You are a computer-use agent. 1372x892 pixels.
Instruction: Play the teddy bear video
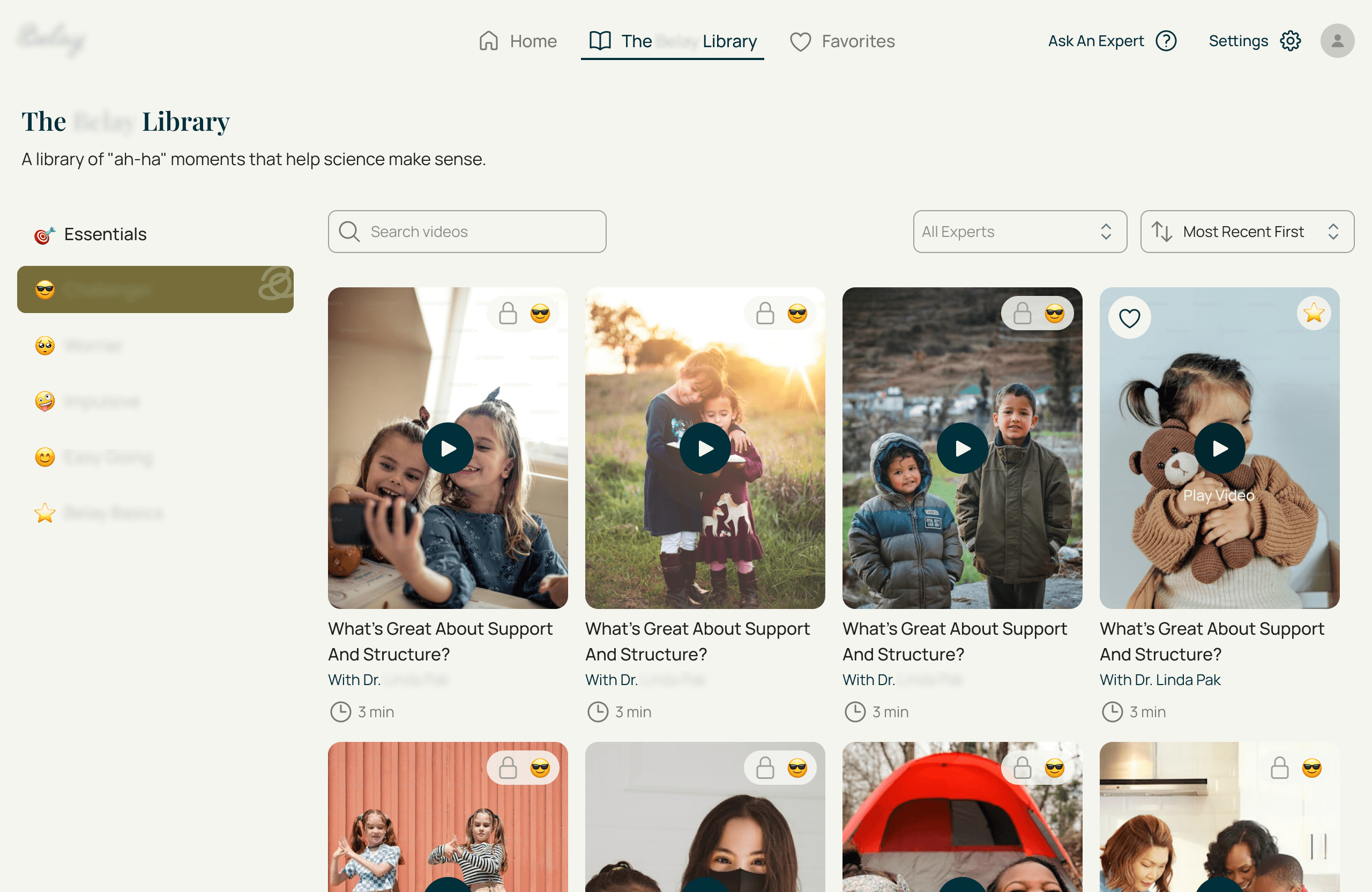(1219, 448)
